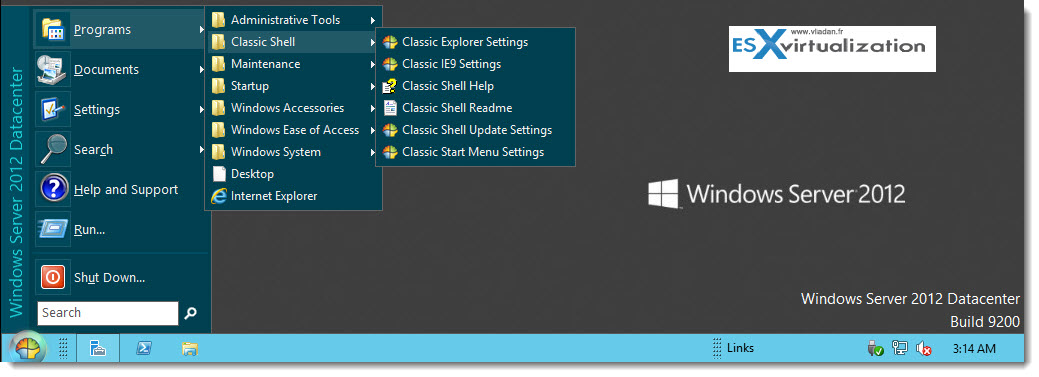
Task: Expand the Windows System submenu arrow
Action: coord(373,152)
